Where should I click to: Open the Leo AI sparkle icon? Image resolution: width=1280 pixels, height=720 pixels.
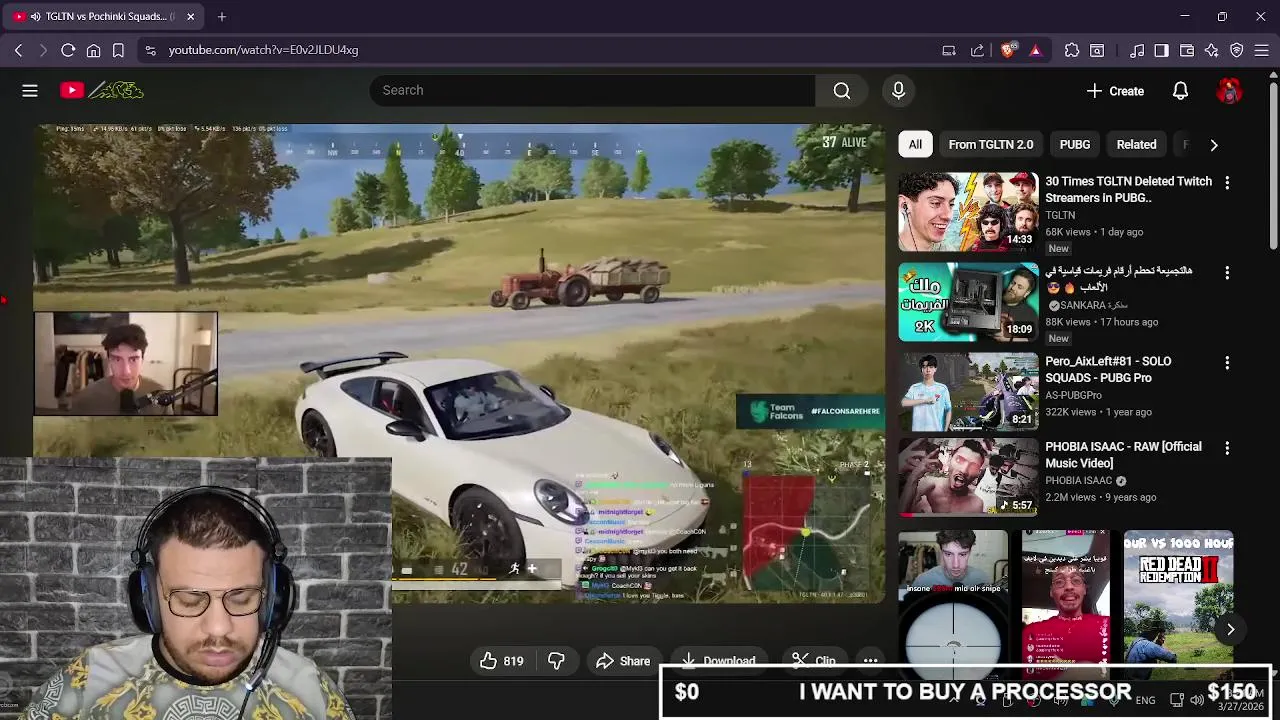(x=1212, y=50)
